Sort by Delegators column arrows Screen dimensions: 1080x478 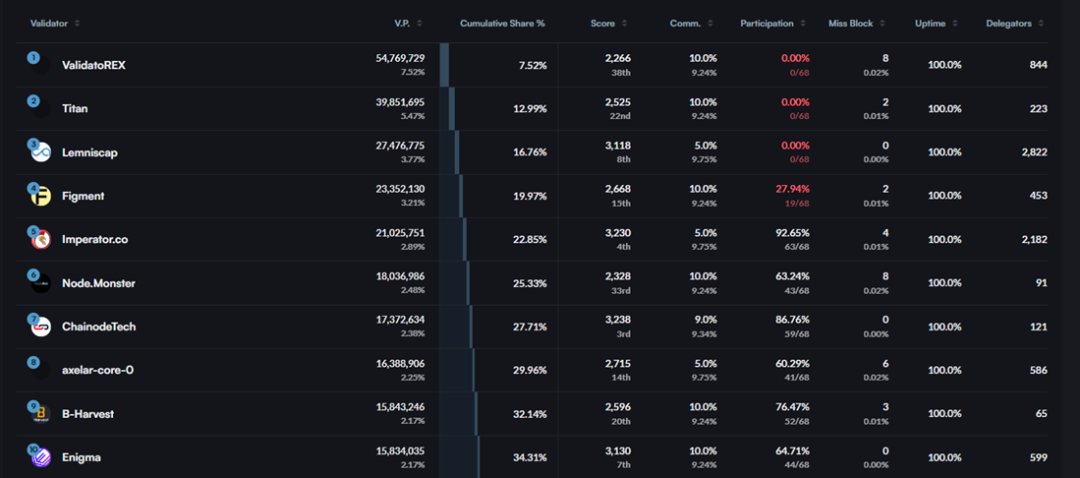click(1041, 23)
